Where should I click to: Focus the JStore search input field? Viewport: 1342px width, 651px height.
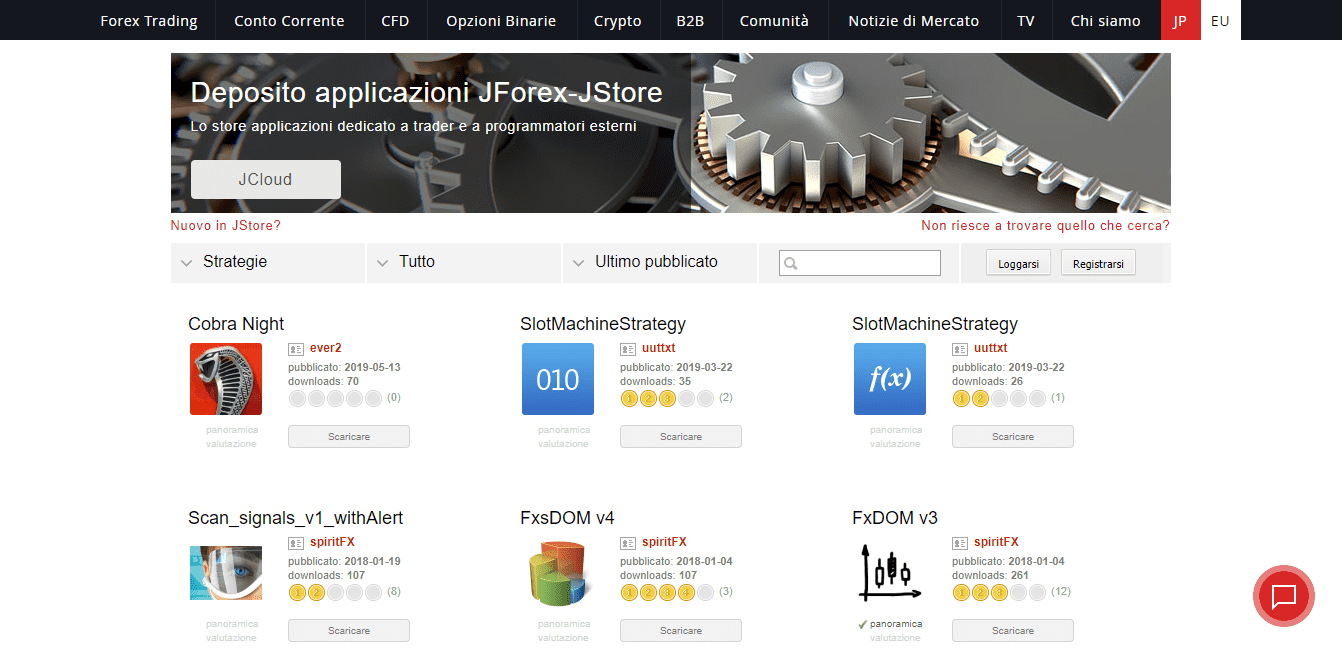(860, 263)
